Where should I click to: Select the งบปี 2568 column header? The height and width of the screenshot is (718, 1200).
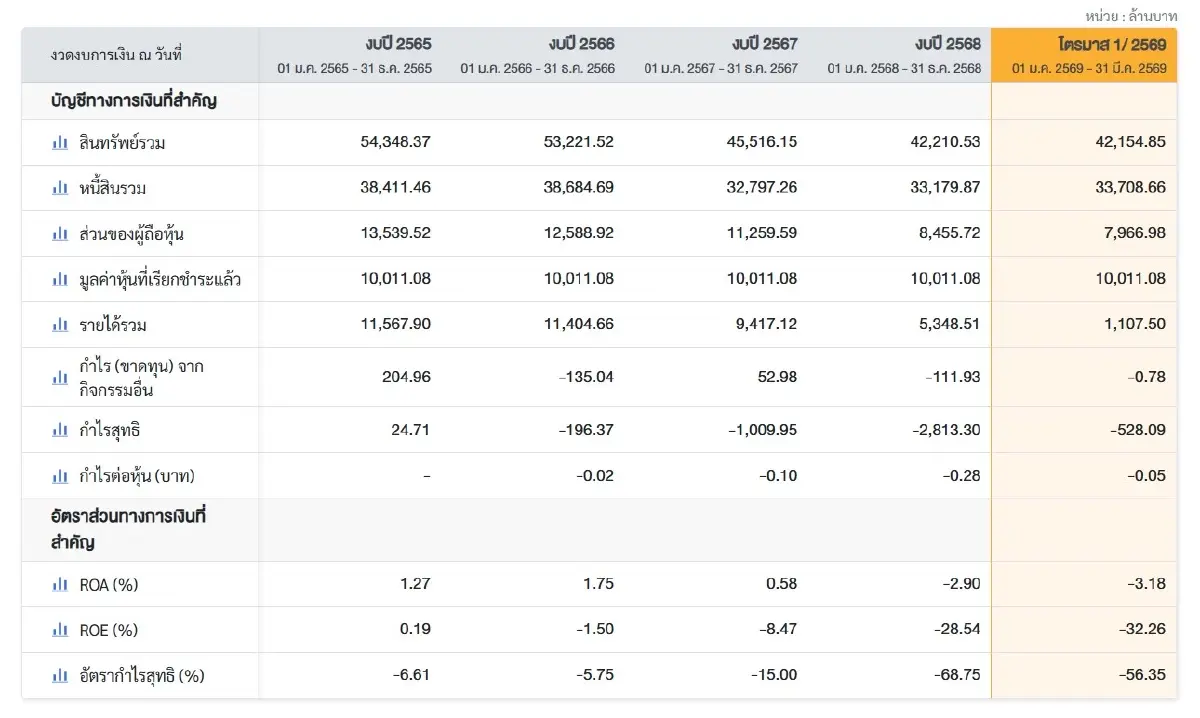(900, 55)
